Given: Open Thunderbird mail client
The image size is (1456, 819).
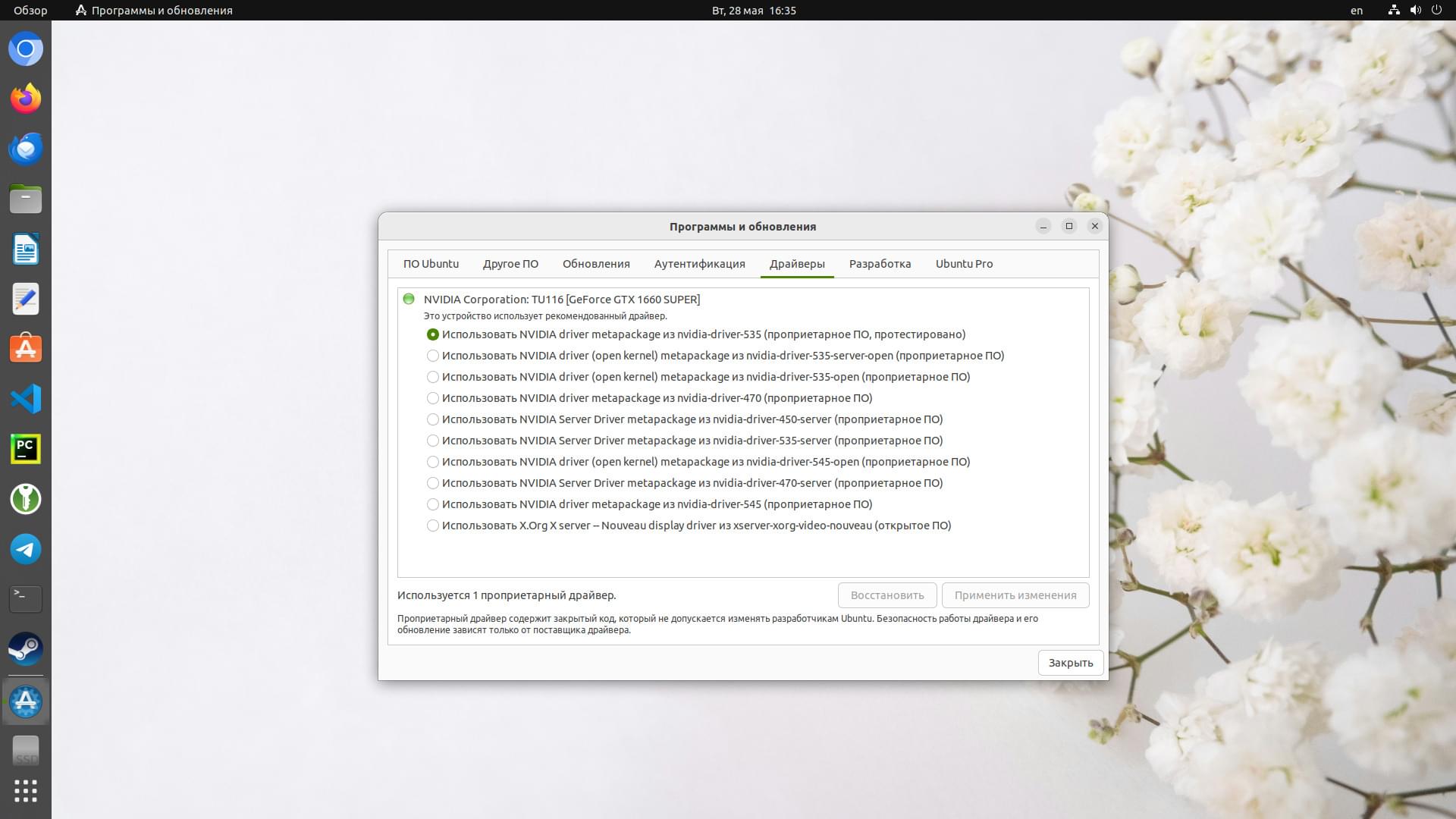Looking at the screenshot, I should point(26,149).
